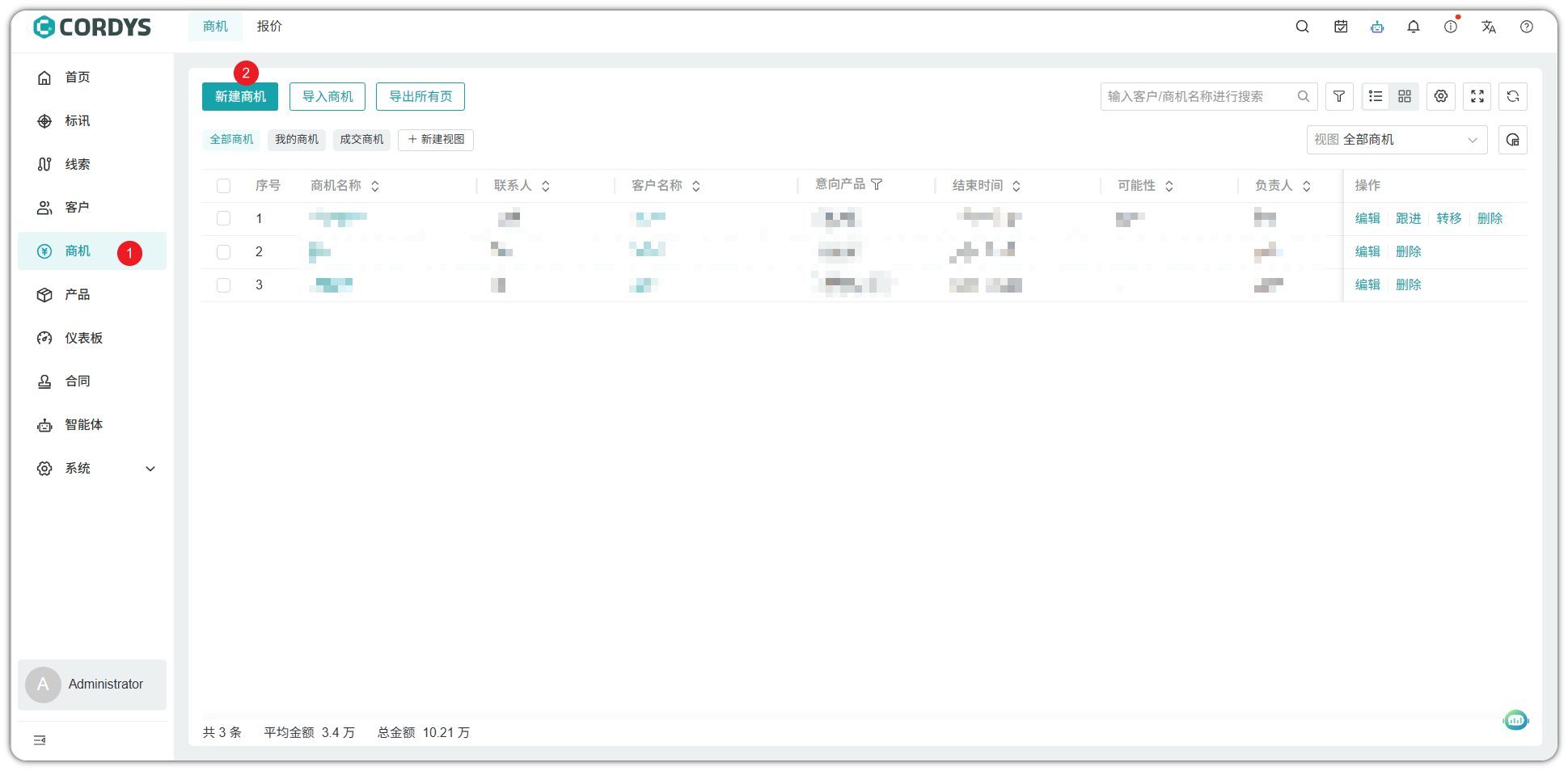Click the refresh icon in toolbar

pos(1513,97)
